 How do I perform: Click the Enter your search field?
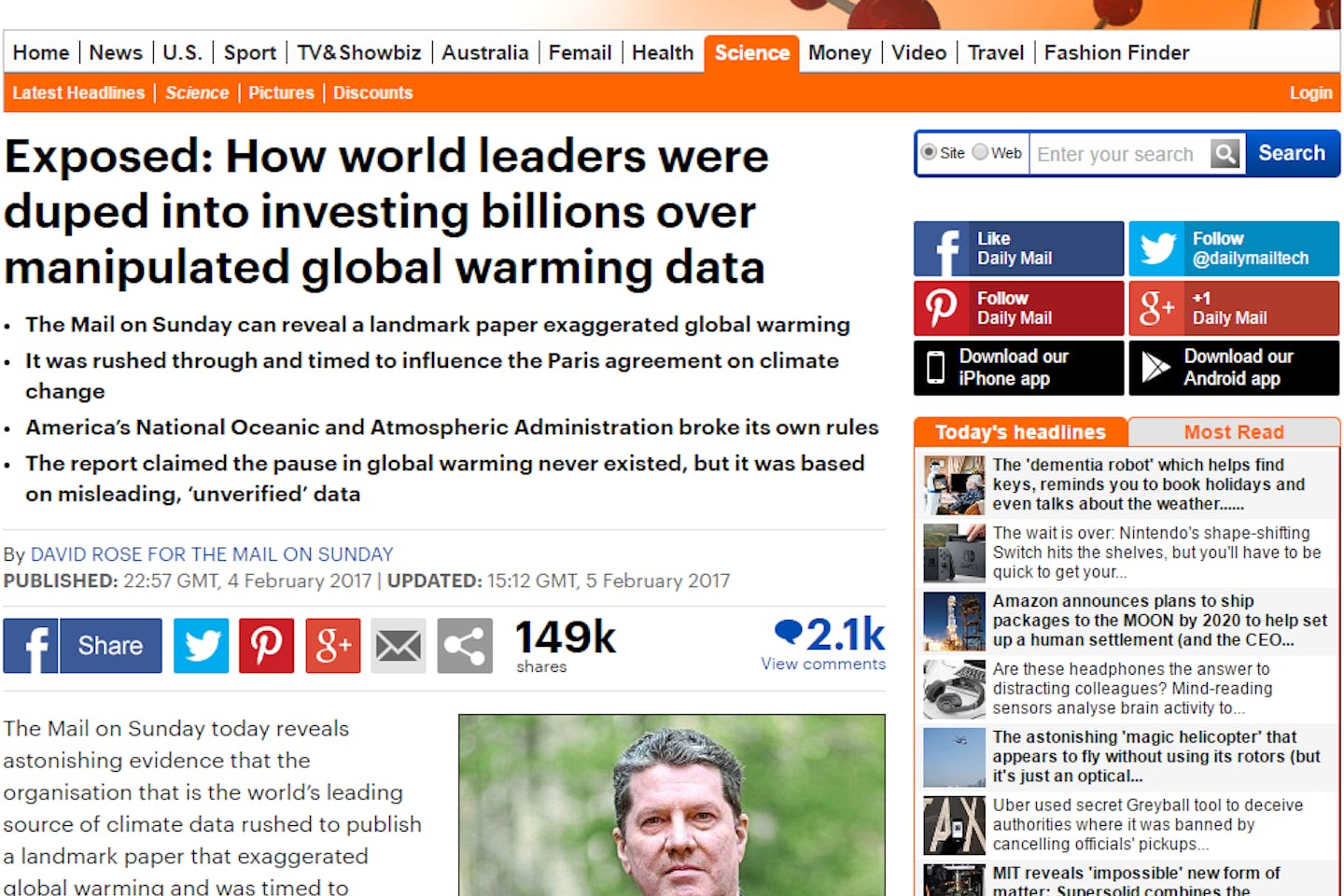click(1118, 154)
